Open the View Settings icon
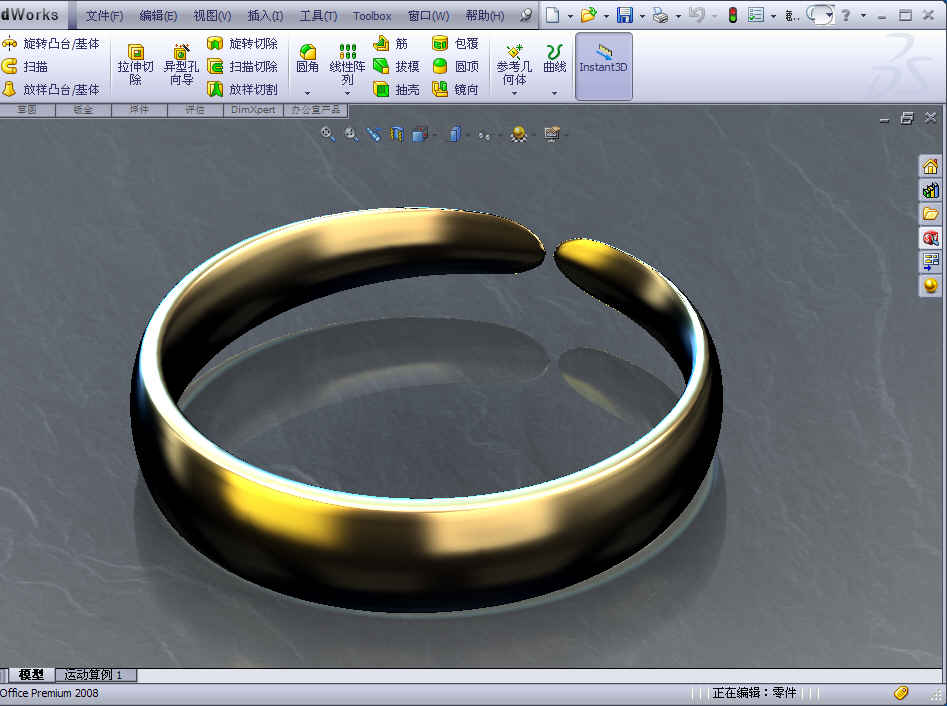The width and height of the screenshot is (947, 706). pyautogui.click(x=551, y=134)
